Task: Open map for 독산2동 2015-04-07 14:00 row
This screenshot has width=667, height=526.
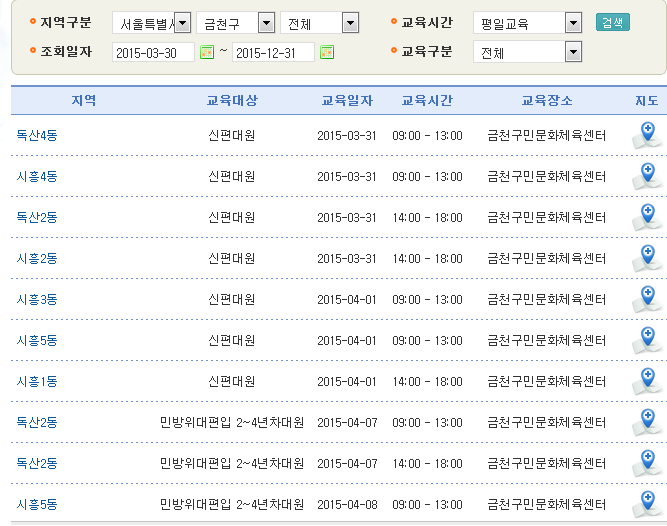Action: [647, 463]
